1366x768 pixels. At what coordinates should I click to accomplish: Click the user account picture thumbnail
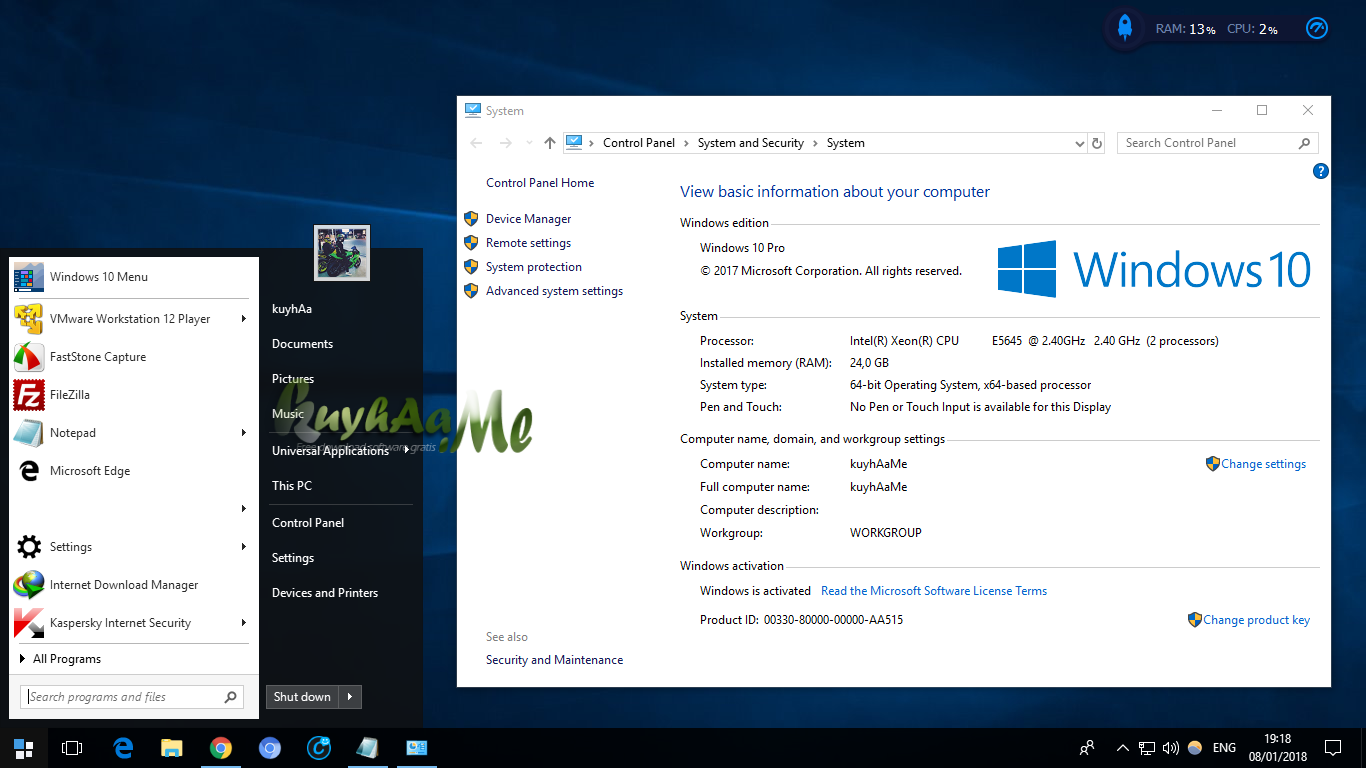[342, 253]
